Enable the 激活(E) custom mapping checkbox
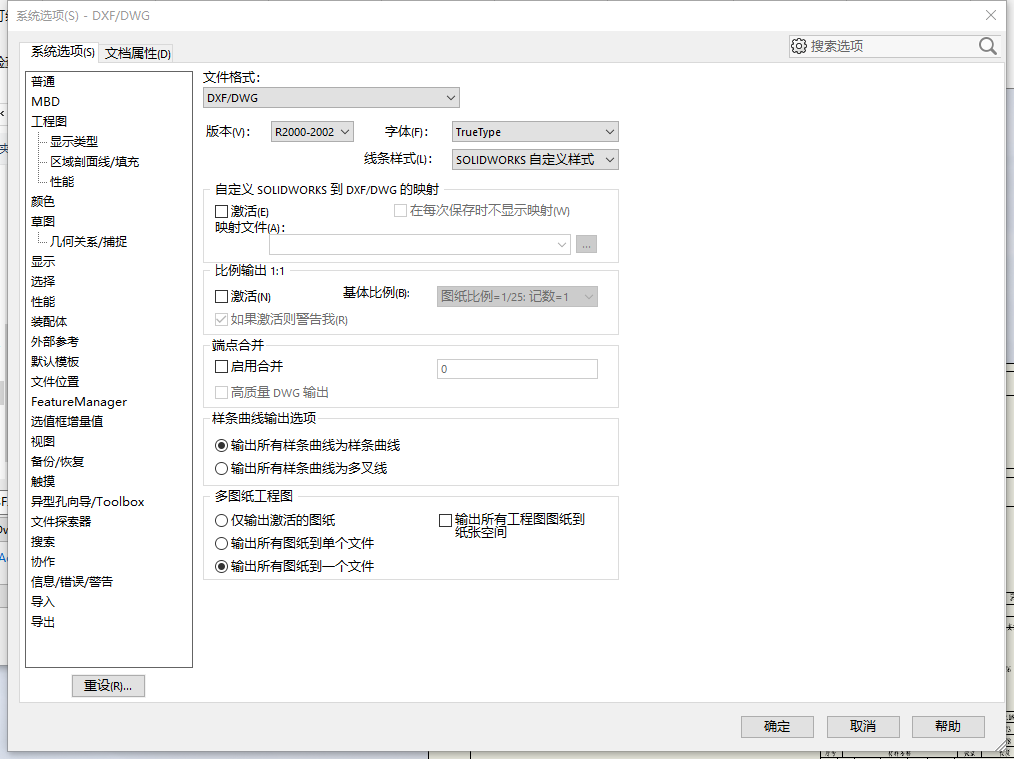 222,212
